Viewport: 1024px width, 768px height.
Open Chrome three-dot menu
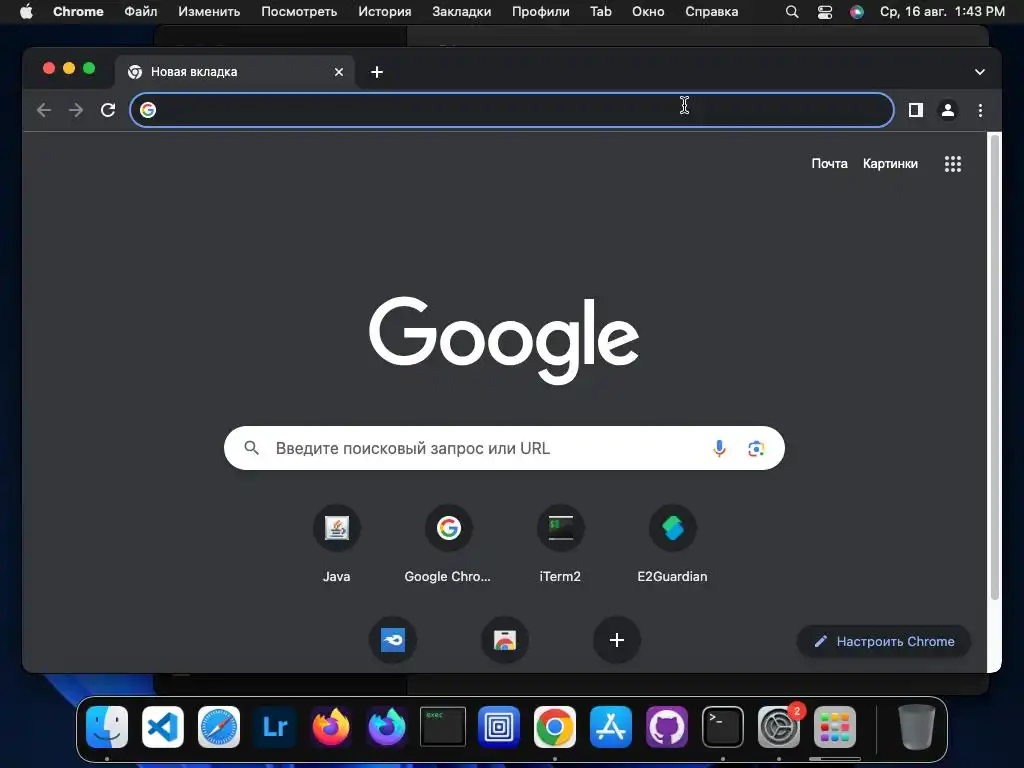click(x=980, y=110)
